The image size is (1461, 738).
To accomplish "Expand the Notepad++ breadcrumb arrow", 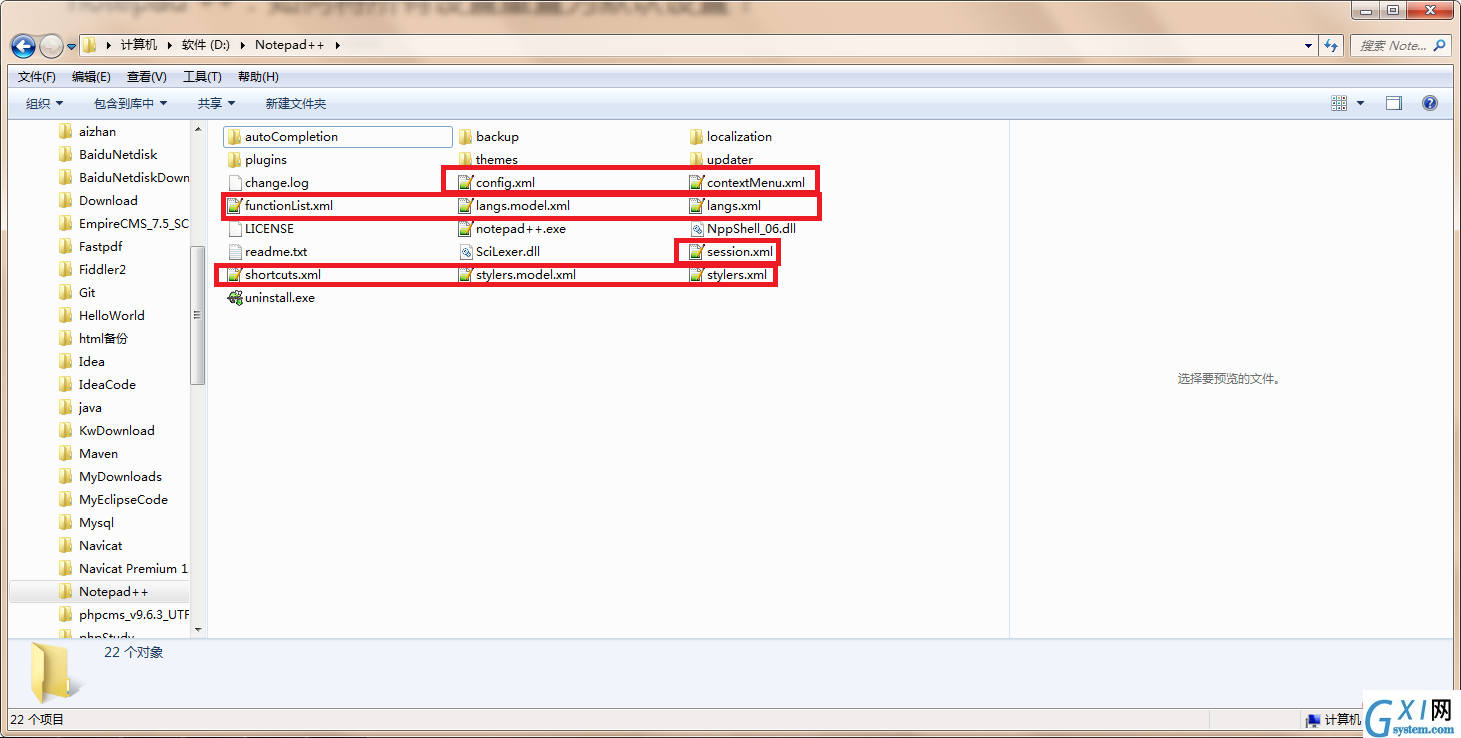I will point(338,45).
